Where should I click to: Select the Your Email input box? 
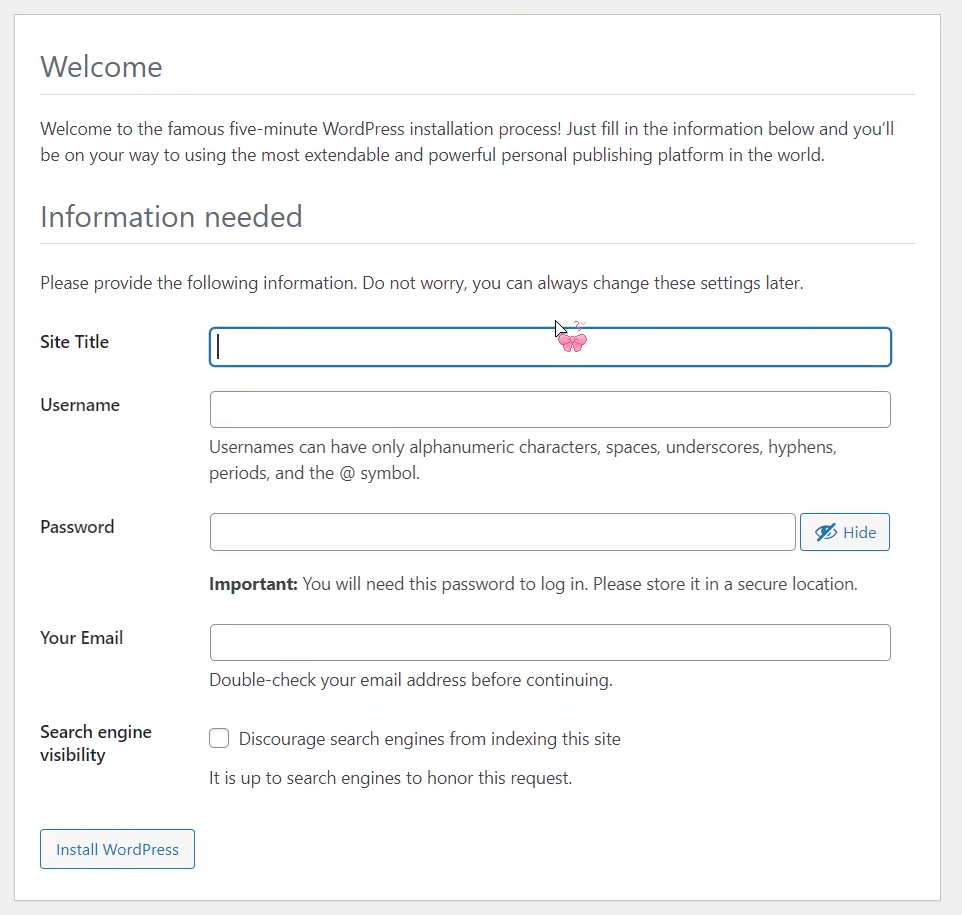point(549,643)
